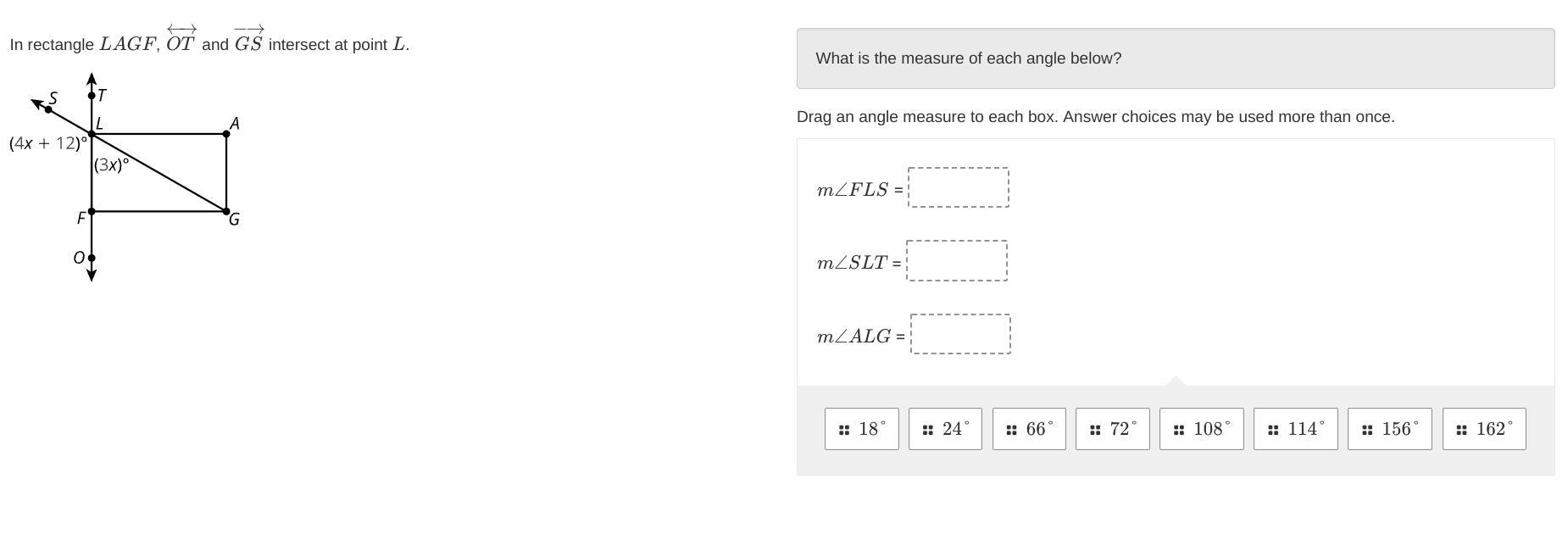Click the drag handle on 108° tile
Viewport: 1568px width, 551px height.
pyautogui.click(x=1179, y=430)
